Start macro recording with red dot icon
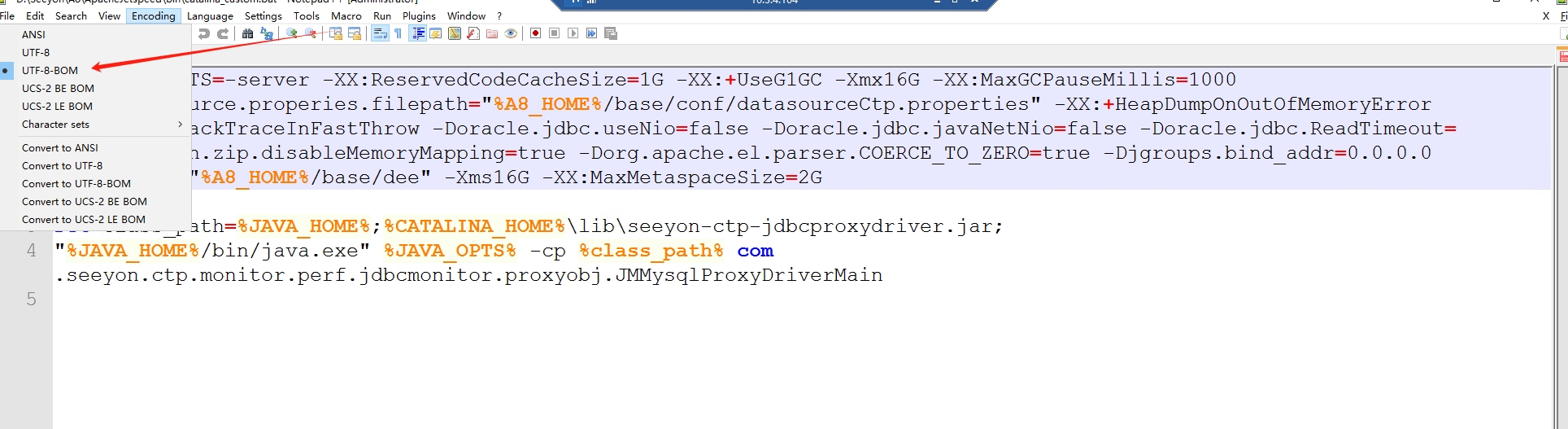Viewport: 1568px width, 429px height. pyautogui.click(x=536, y=33)
